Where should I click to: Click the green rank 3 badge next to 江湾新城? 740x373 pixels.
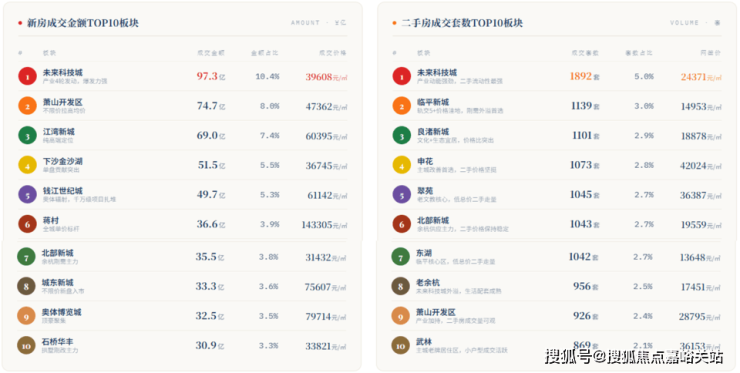click(x=27, y=136)
